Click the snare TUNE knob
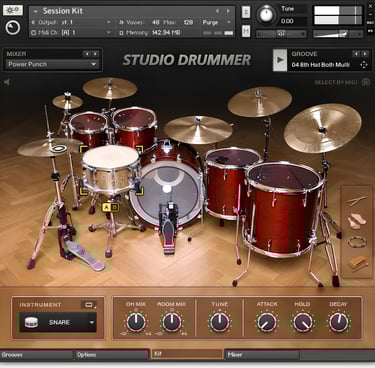375x368 pixels. coord(220,322)
